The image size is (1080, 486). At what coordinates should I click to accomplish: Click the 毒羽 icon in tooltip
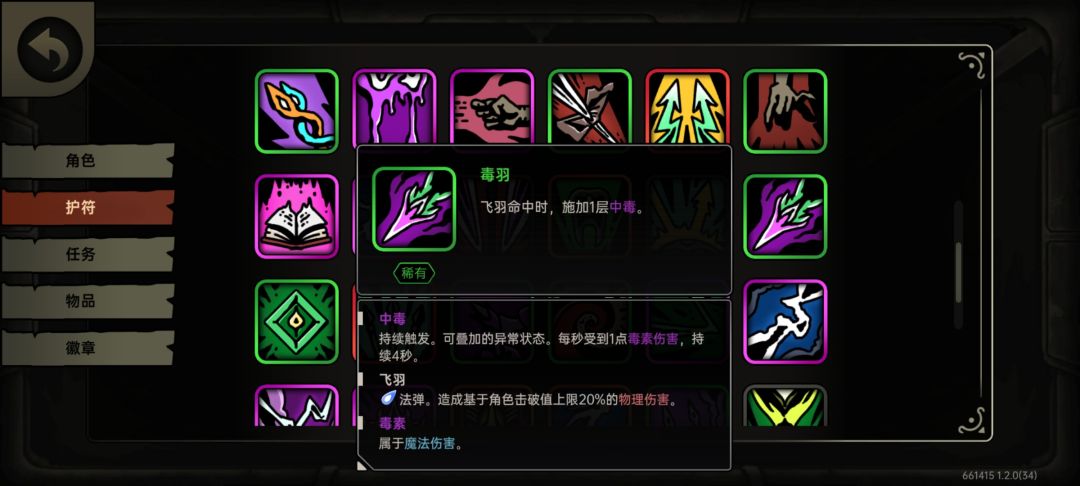pos(414,209)
